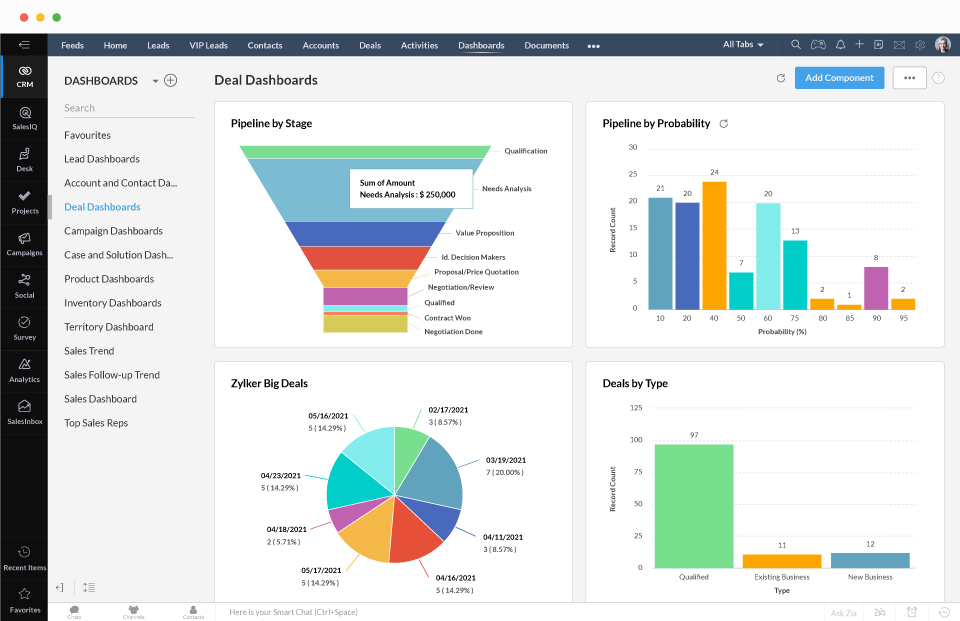This screenshot has height=621, width=960.
Task: Open SalesInbox from the sidebar
Action: pos(23,408)
